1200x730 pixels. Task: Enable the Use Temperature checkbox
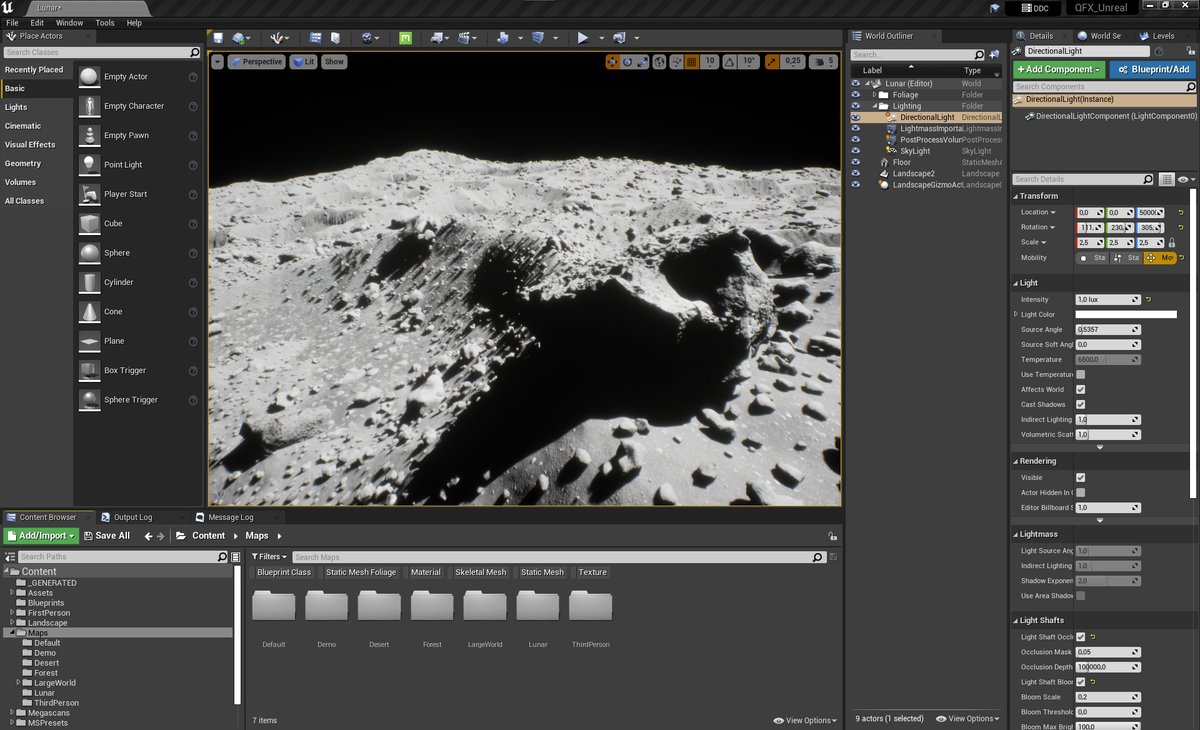click(x=1080, y=374)
